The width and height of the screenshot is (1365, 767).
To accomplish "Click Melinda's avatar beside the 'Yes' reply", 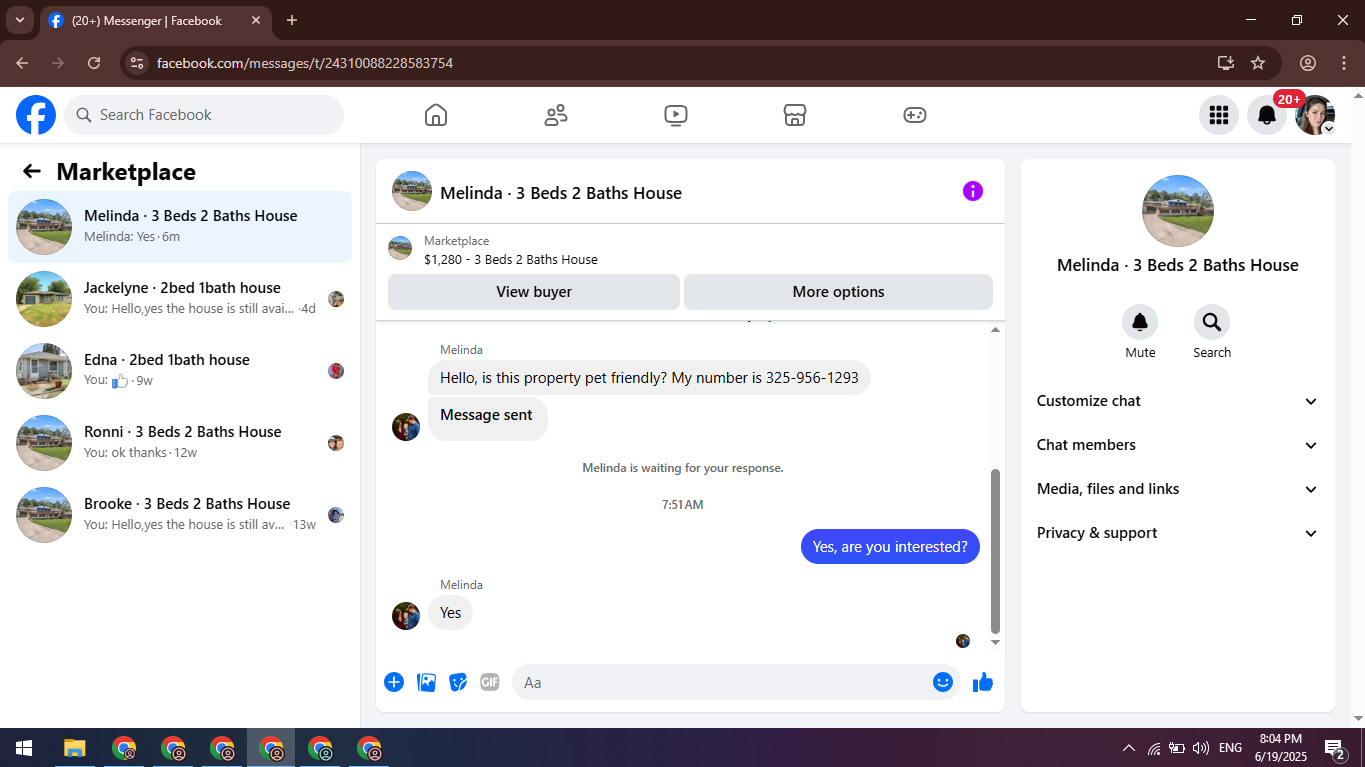I will pos(406,616).
